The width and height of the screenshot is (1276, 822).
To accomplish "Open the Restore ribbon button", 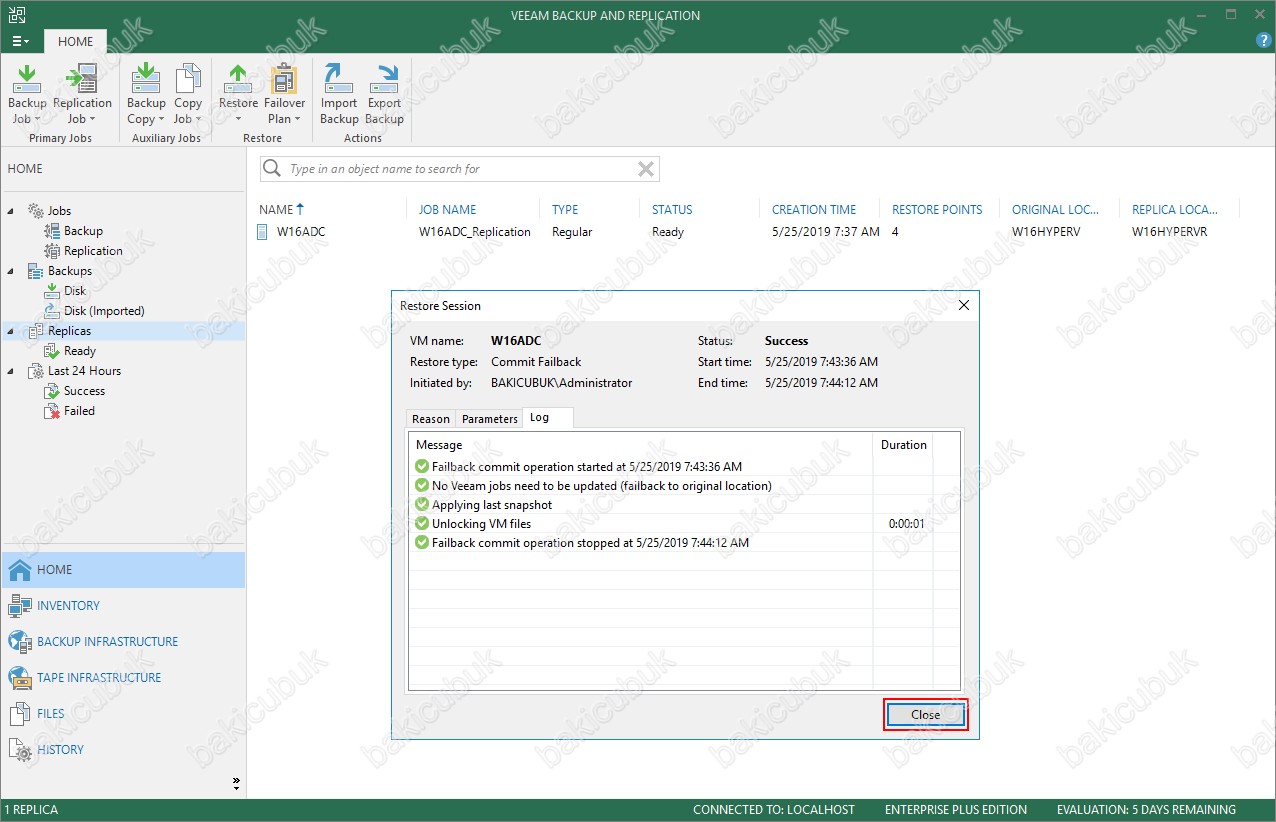I will [x=238, y=95].
